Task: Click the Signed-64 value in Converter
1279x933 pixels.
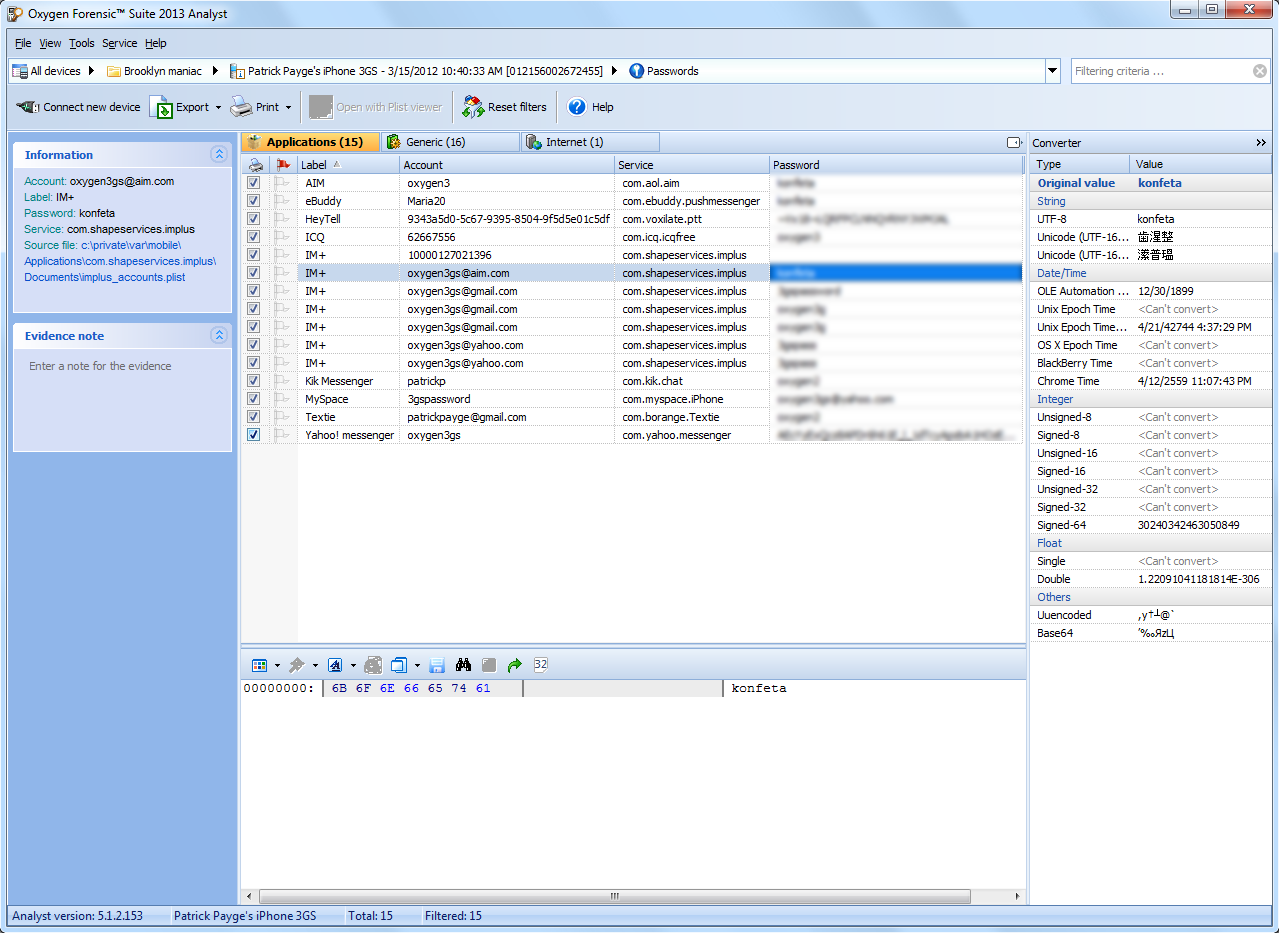Action: point(1188,525)
